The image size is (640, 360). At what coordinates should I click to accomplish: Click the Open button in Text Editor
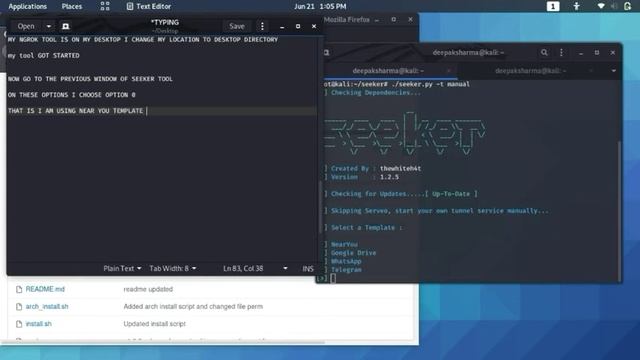coord(26,26)
